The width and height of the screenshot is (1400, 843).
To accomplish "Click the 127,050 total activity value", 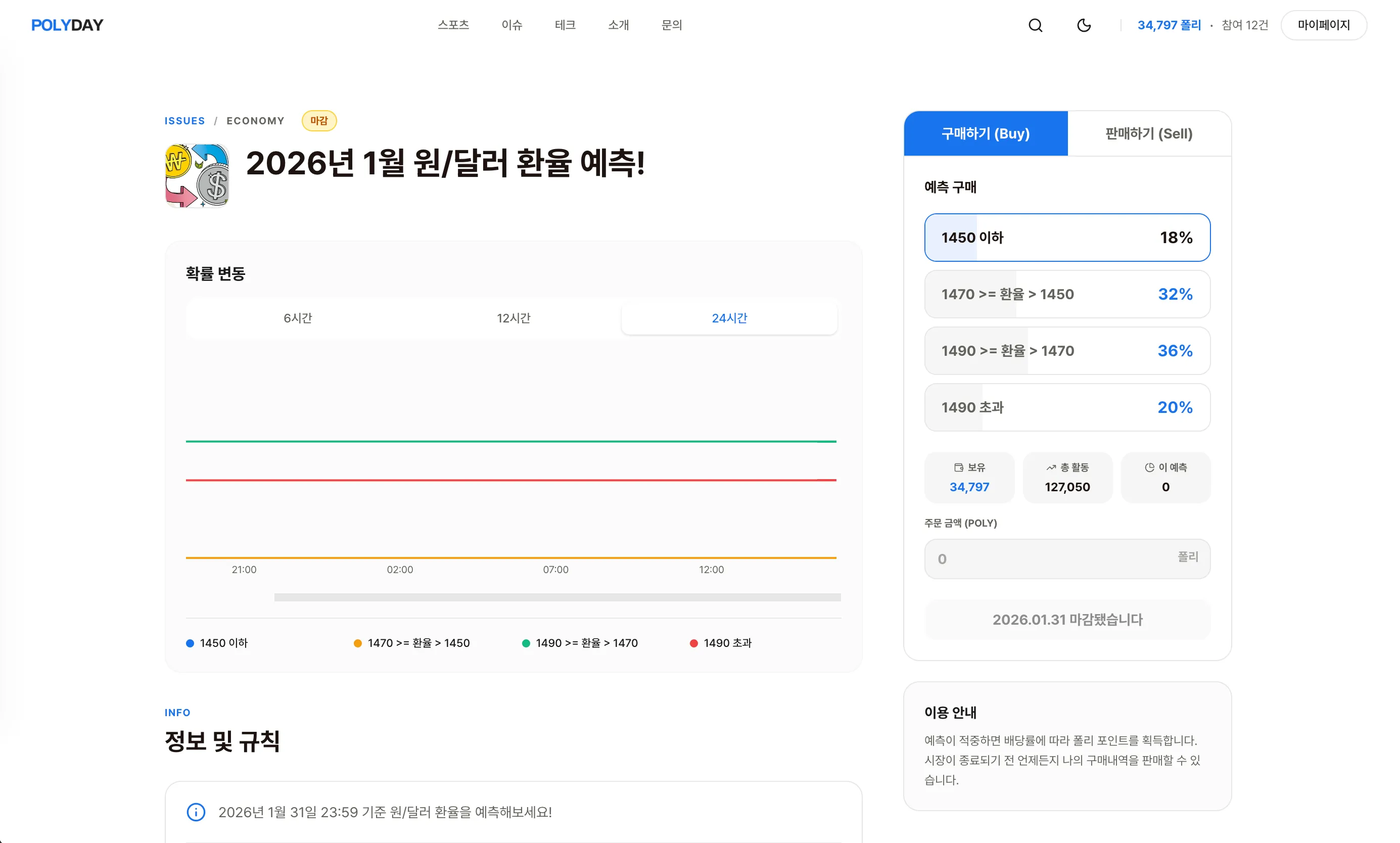I will coord(1067,487).
